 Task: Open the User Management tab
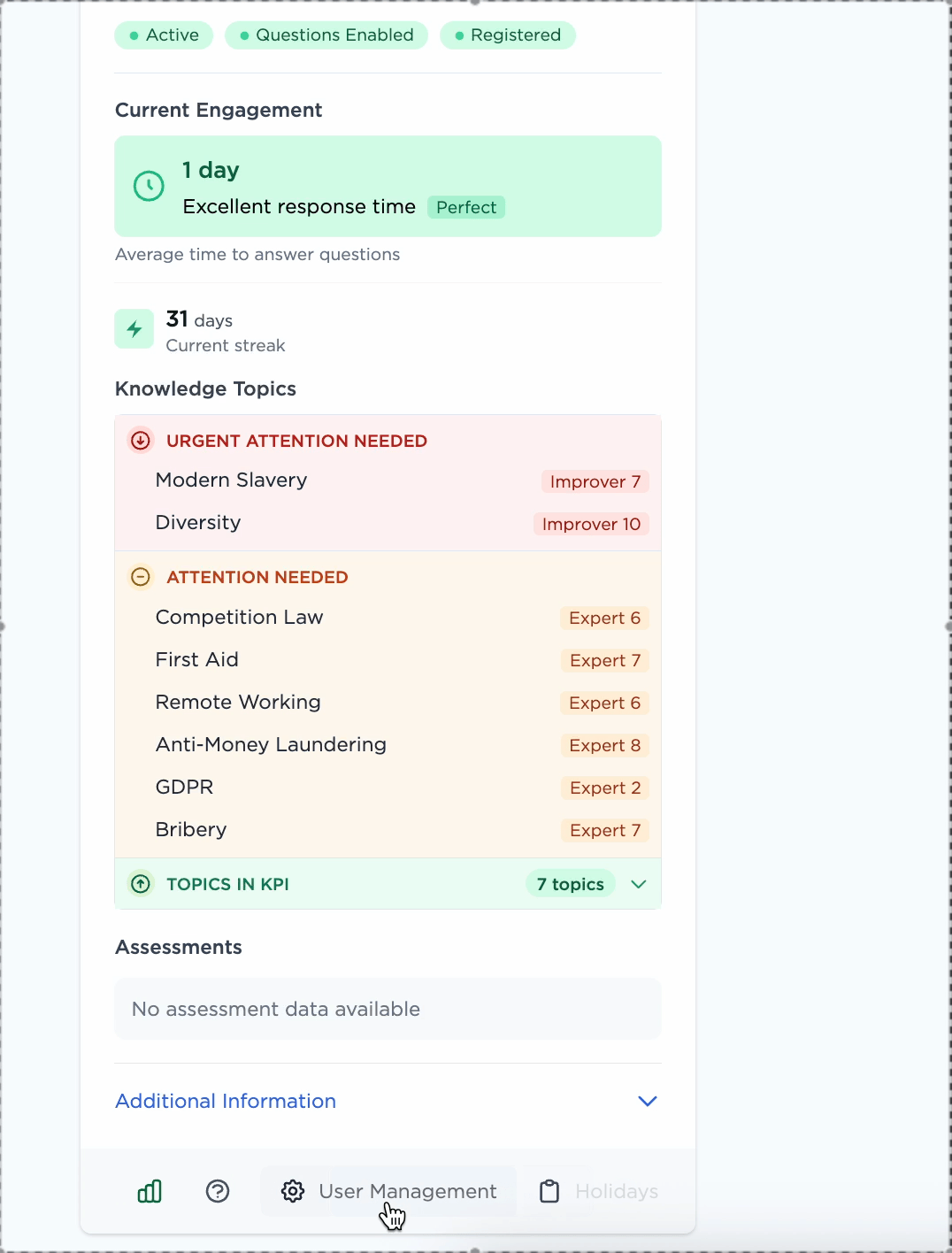click(x=407, y=1191)
